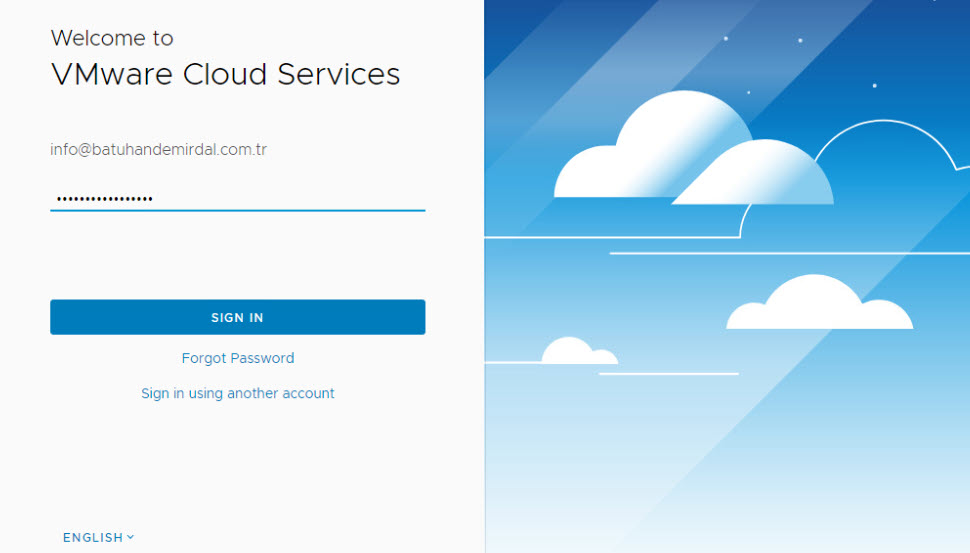Image resolution: width=970 pixels, height=553 pixels.
Task: Click the horizontal line under the smallest cloud
Action: (x=668, y=374)
